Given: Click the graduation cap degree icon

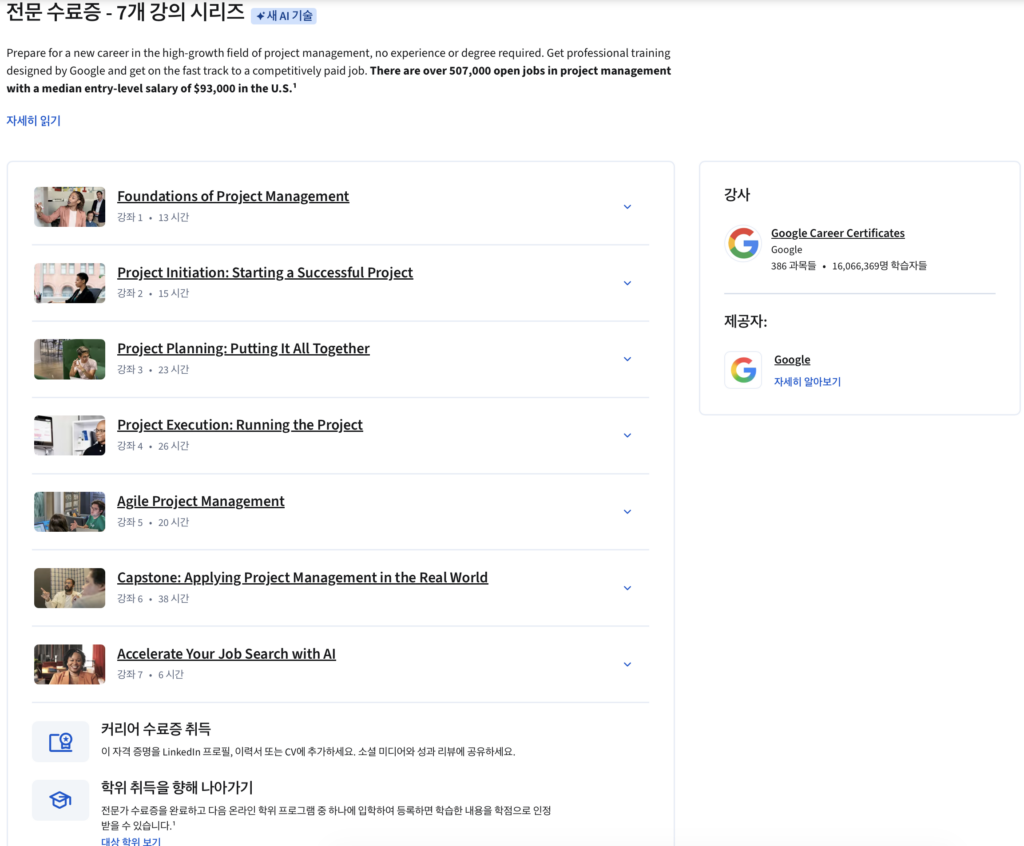Looking at the screenshot, I should tap(61, 800).
